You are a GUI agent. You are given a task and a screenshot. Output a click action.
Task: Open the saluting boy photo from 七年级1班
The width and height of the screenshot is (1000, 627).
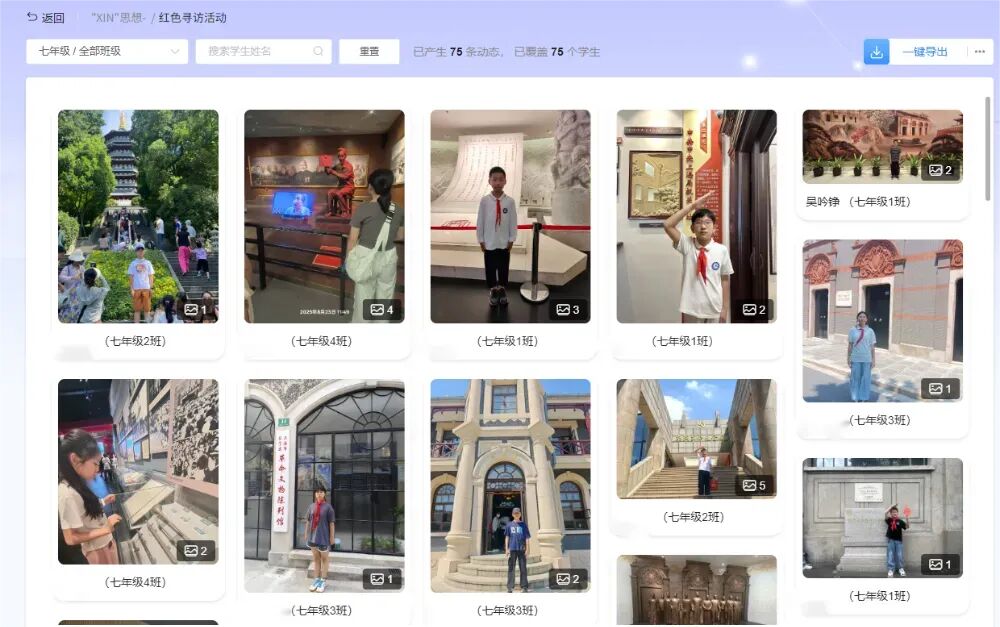[697, 216]
